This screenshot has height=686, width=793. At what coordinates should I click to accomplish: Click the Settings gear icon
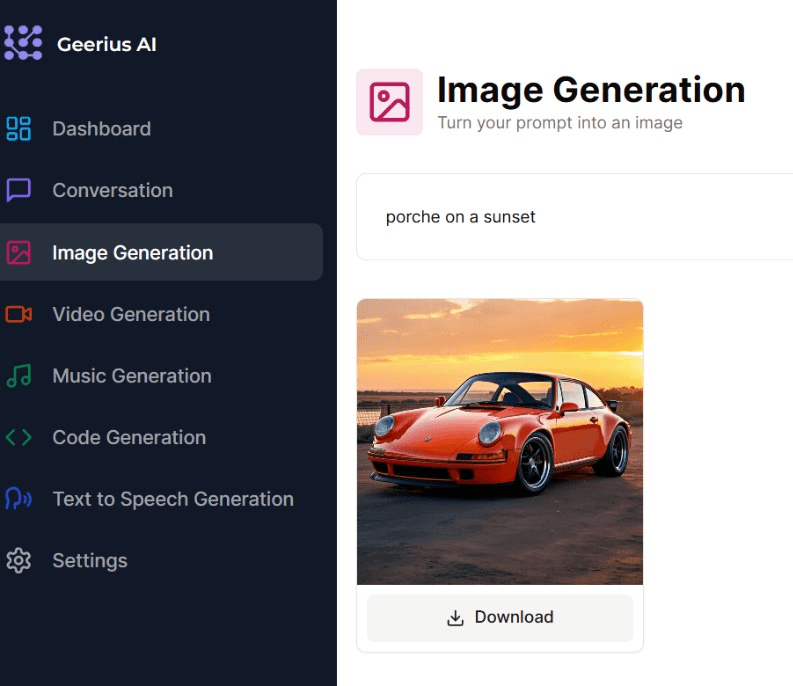pyautogui.click(x=19, y=561)
